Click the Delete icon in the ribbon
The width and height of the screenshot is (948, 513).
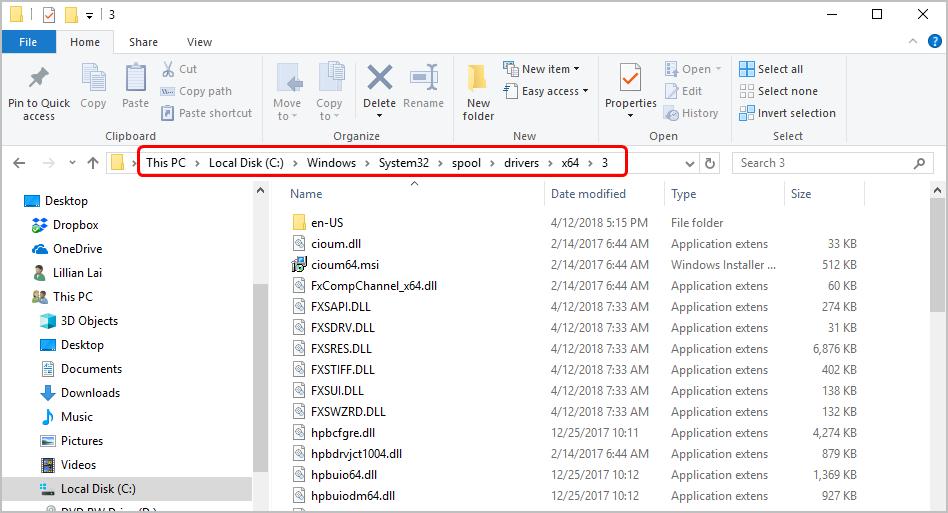click(379, 80)
